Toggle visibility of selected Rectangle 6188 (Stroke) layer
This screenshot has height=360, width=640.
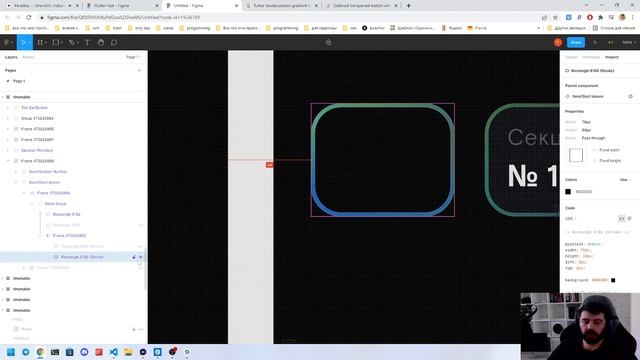[x=141, y=257]
